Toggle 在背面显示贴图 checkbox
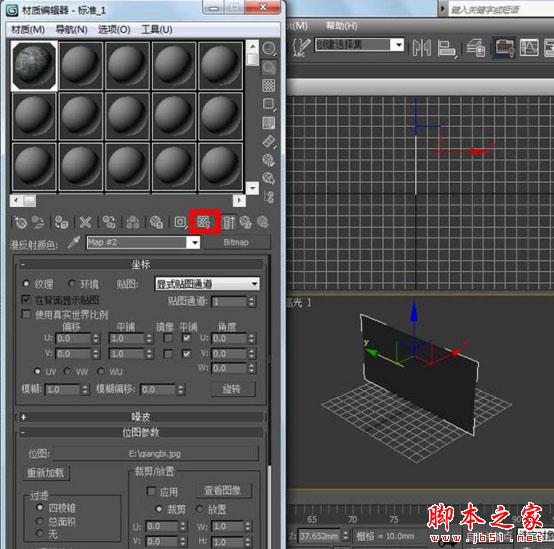554x549 pixels. pos(25,300)
